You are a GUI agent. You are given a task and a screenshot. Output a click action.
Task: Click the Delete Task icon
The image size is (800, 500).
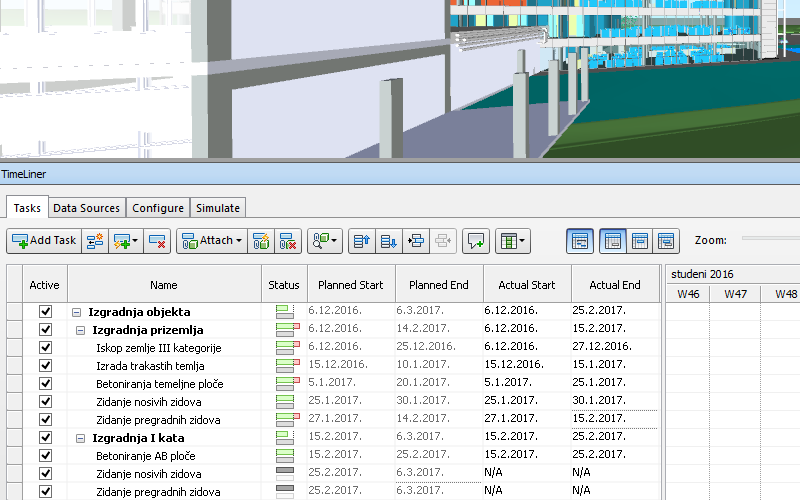156,240
